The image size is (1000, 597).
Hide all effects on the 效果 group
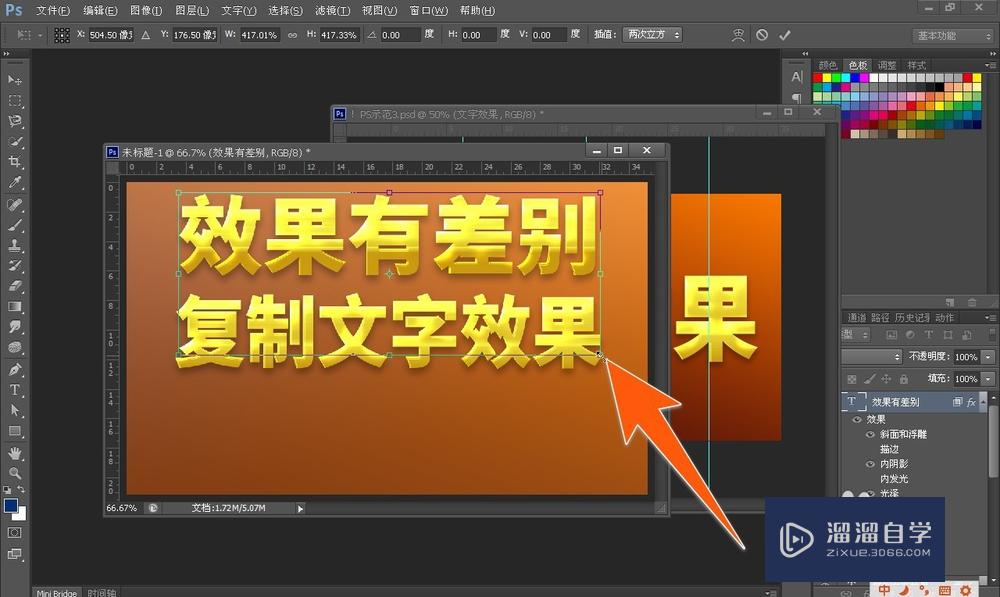pos(855,418)
